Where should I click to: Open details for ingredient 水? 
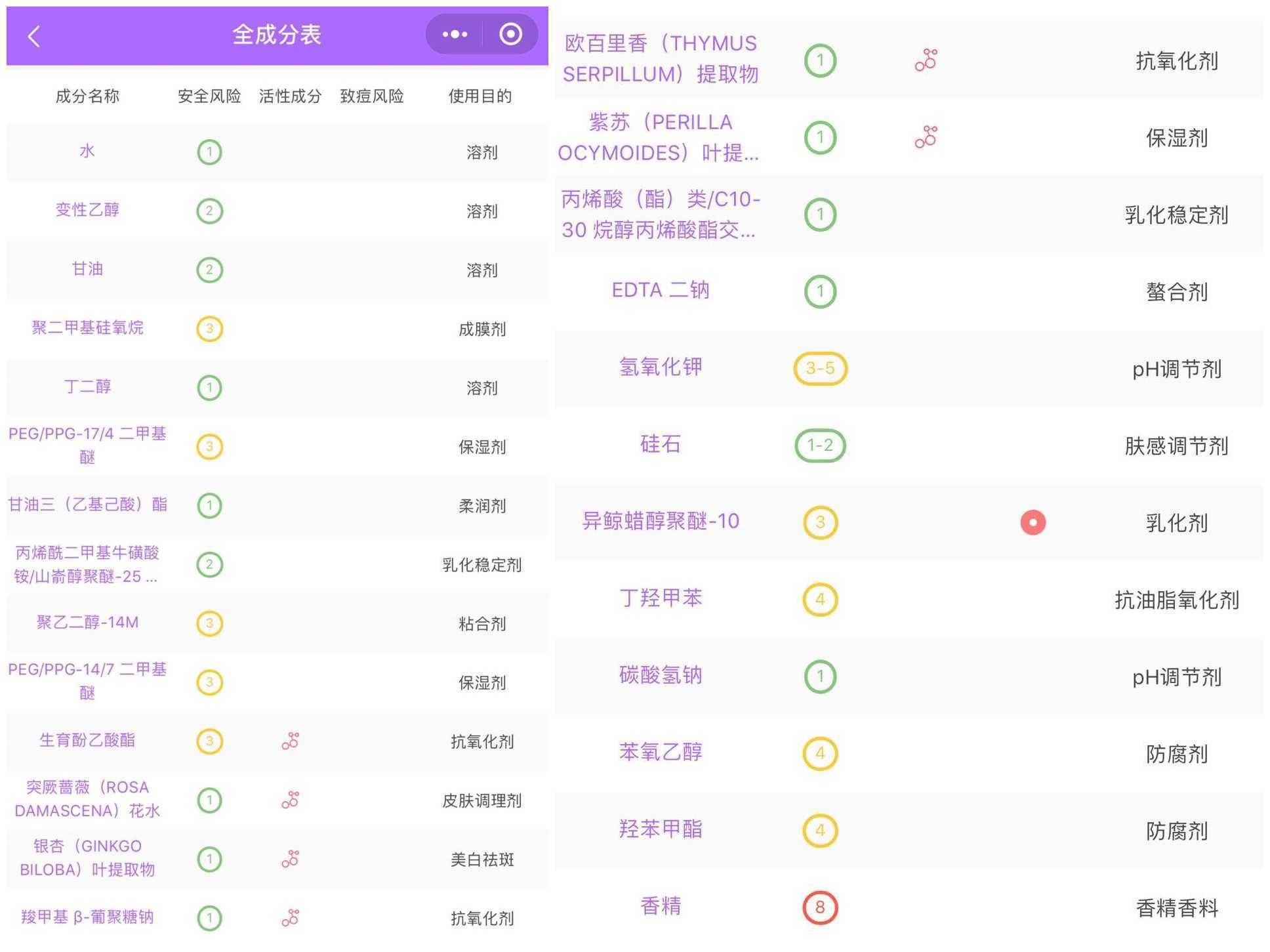click(x=87, y=151)
